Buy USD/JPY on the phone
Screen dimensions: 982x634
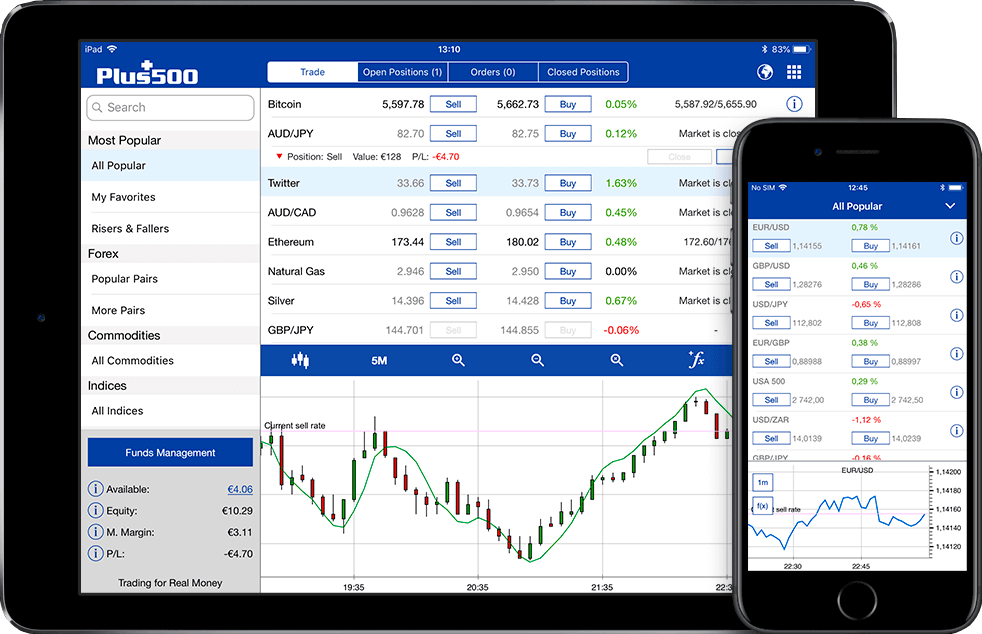click(871, 323)
